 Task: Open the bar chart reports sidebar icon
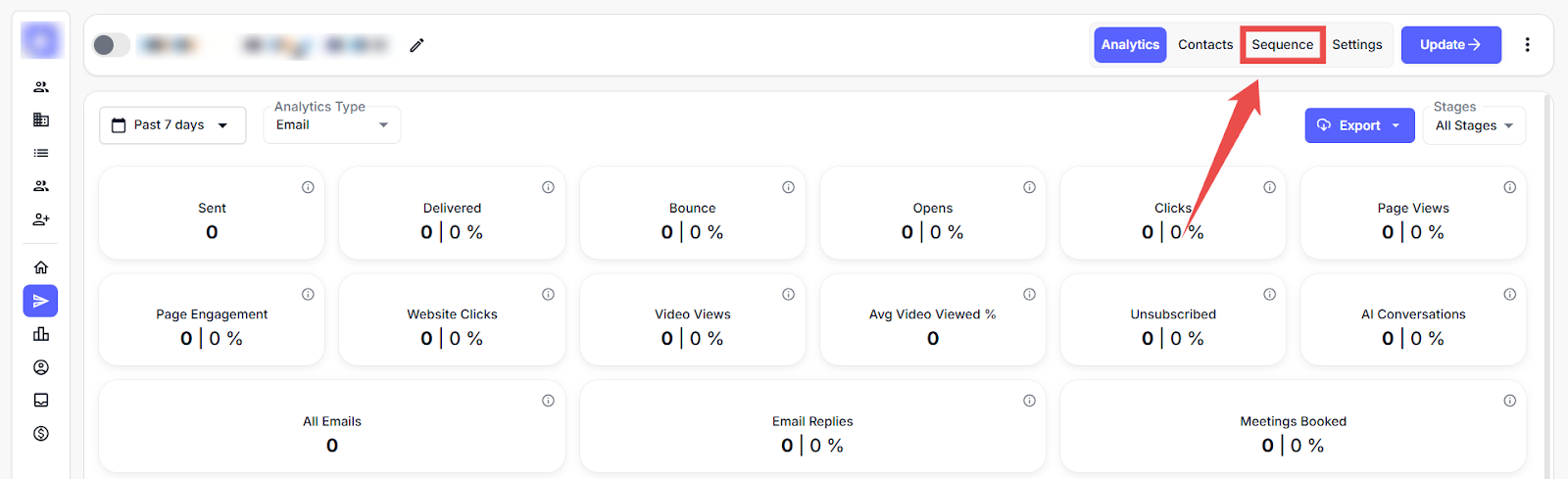click(x=41, y=334)
